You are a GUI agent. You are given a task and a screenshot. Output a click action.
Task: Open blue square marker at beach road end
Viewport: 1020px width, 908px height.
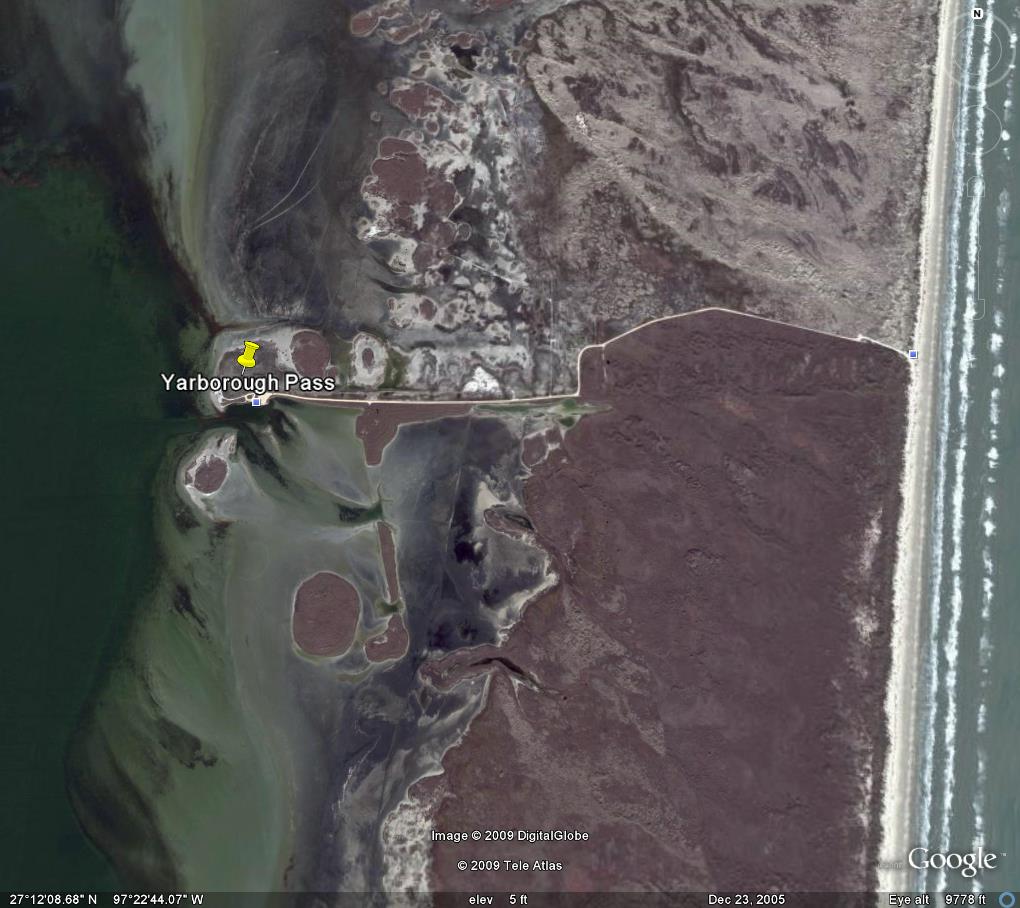[913, 354]
